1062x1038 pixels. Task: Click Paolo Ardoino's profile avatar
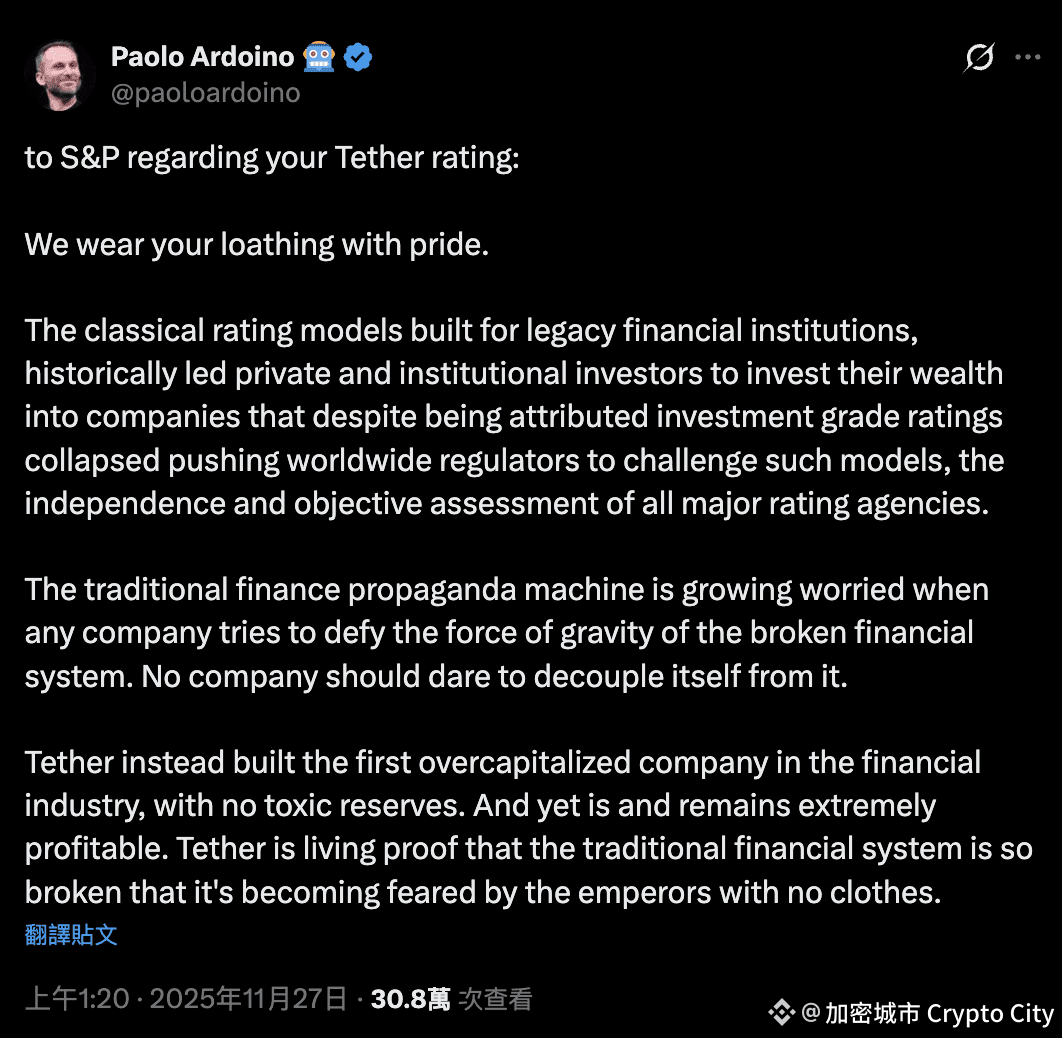click(x=59, y=74)
